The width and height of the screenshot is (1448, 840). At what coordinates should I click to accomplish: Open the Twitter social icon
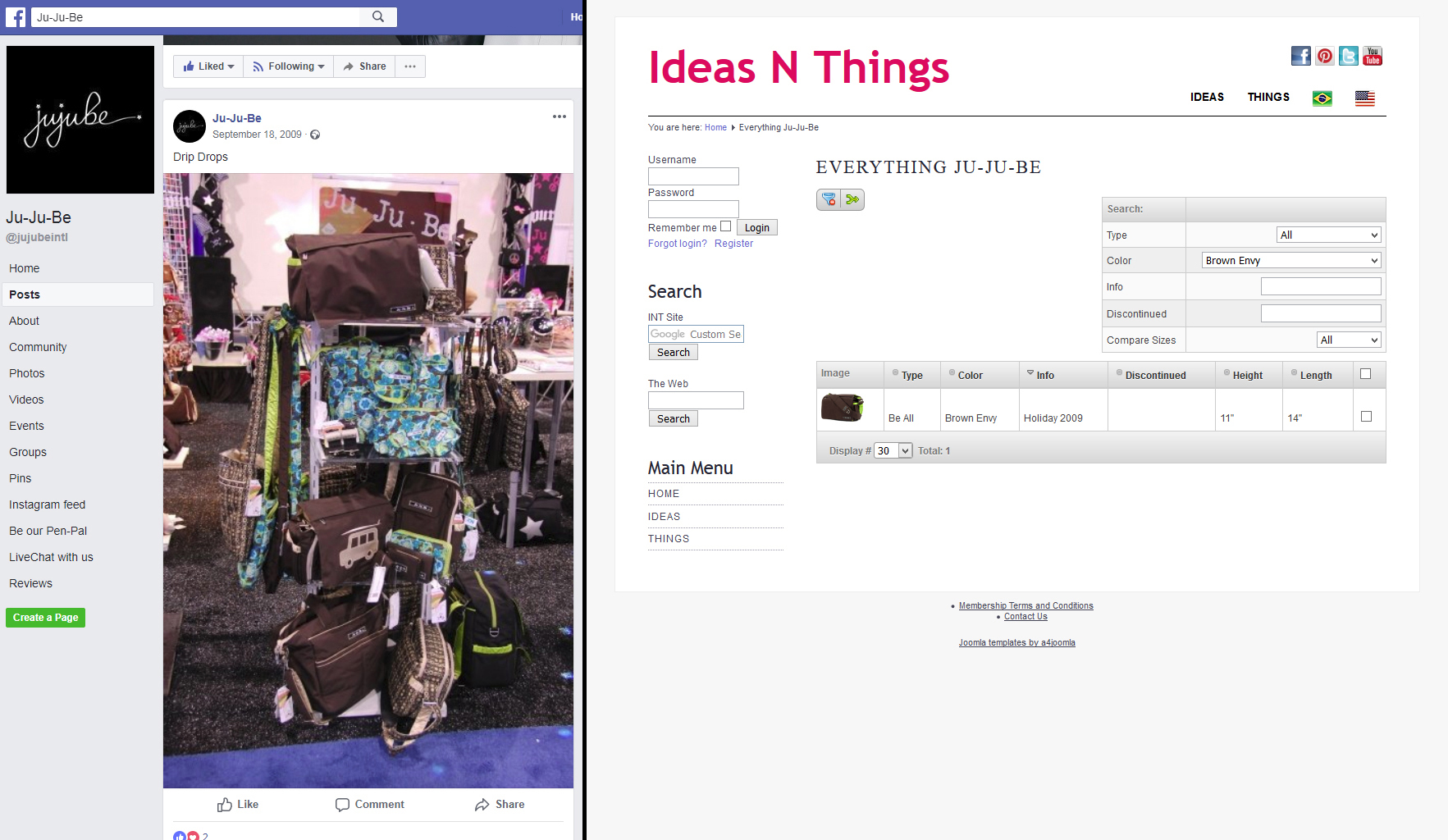click(x=1349, y=56)
